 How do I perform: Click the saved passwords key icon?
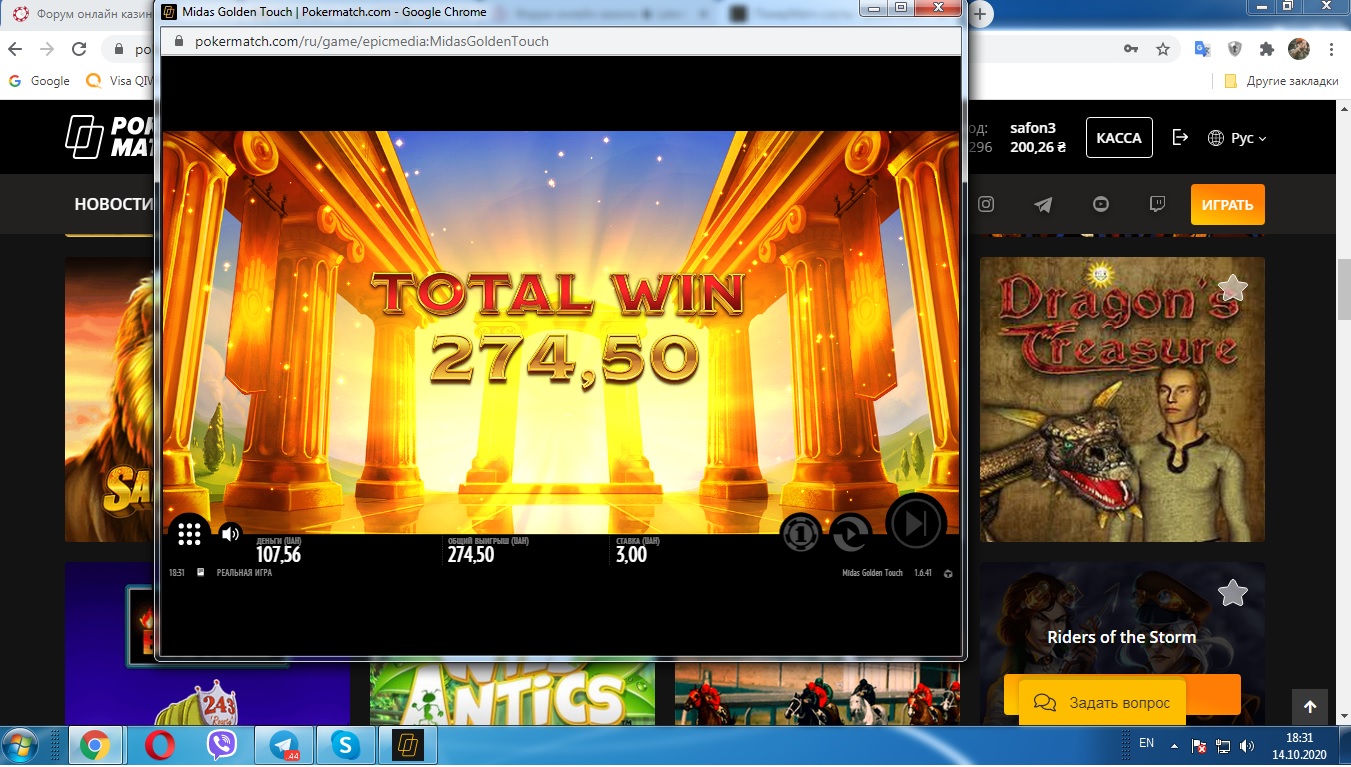pos(1131,49)
